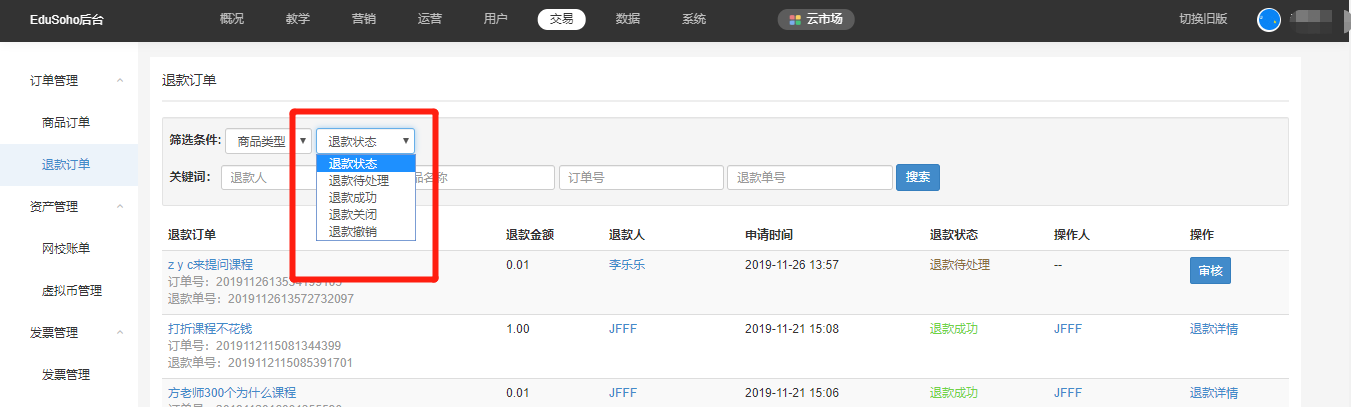Open the 云市场 cloud market button

pos(816,19)
